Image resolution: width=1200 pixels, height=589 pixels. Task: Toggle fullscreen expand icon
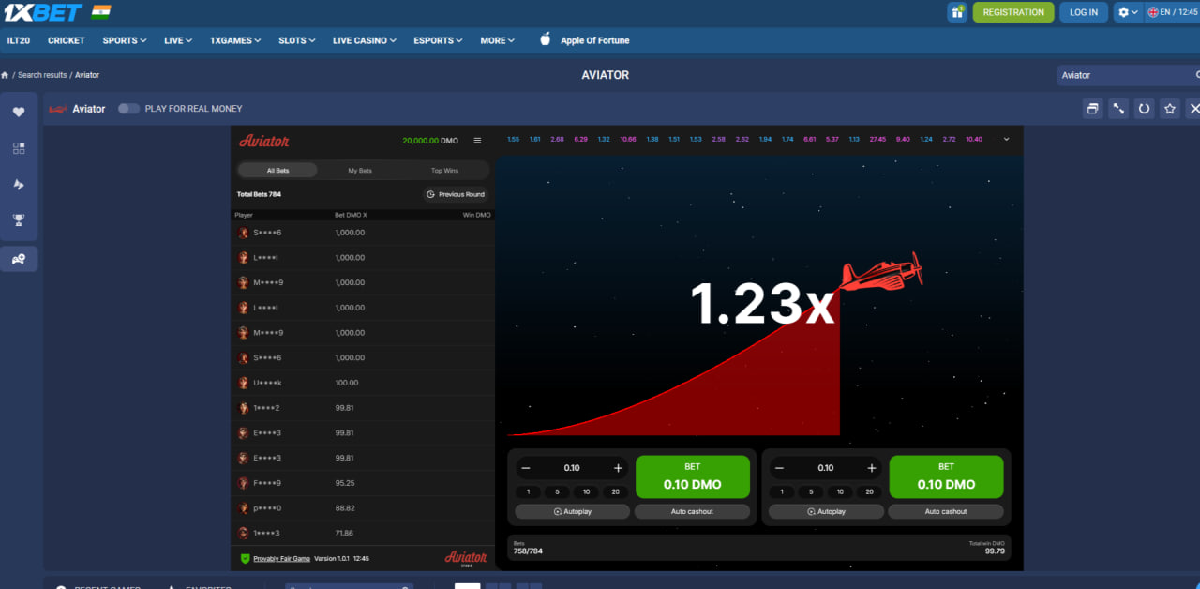(1118, 108)
